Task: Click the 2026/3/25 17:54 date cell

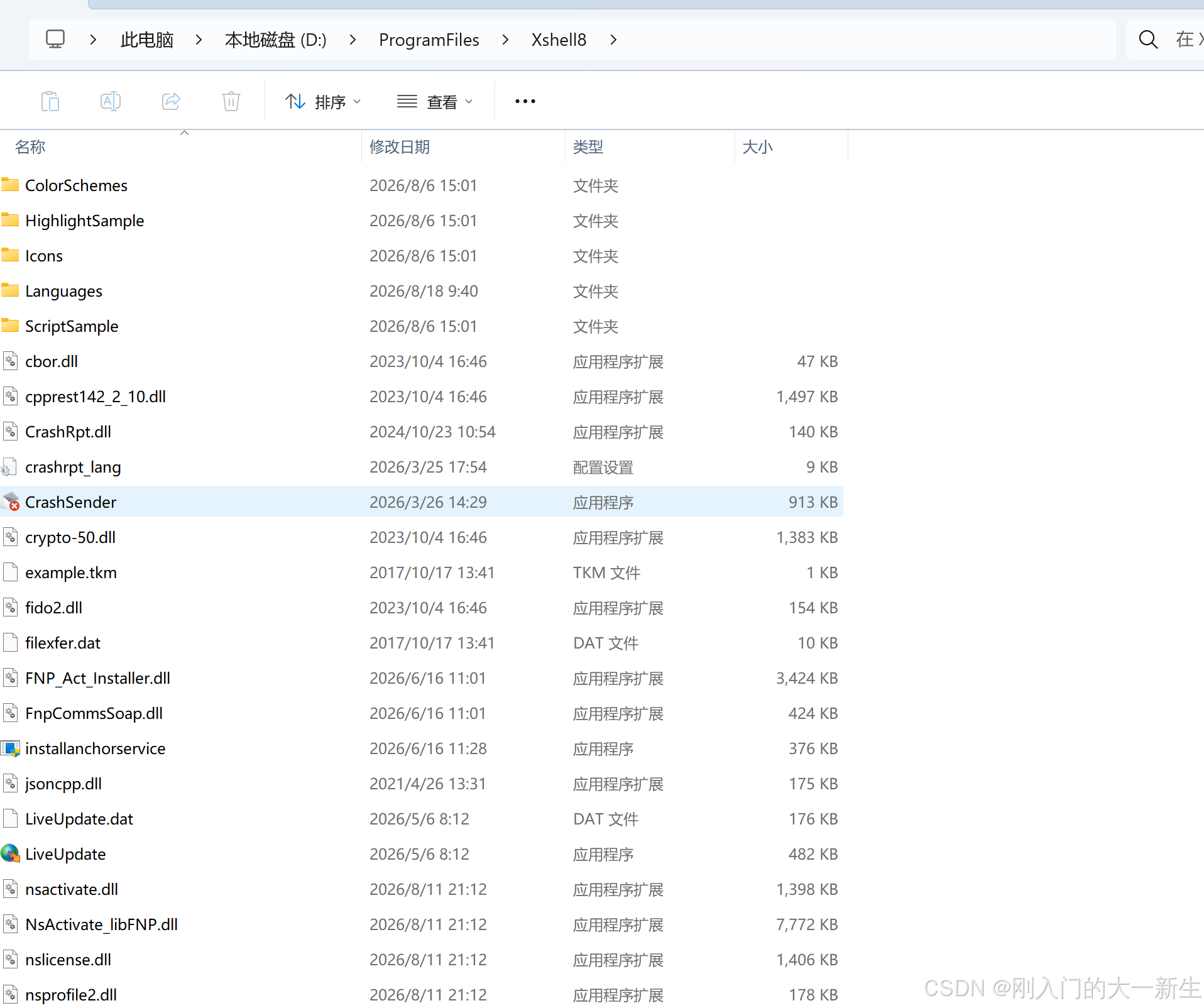Action: coord(428,467)
